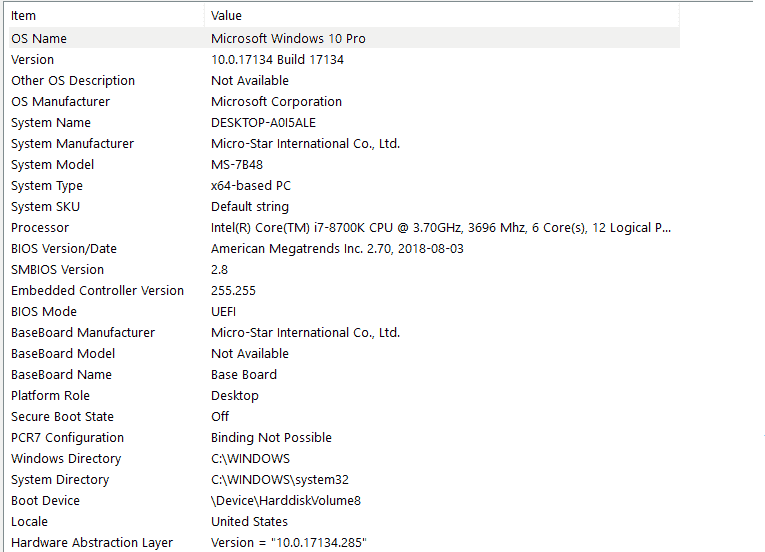
Task: Select the System Name row label
Action: 51,123
